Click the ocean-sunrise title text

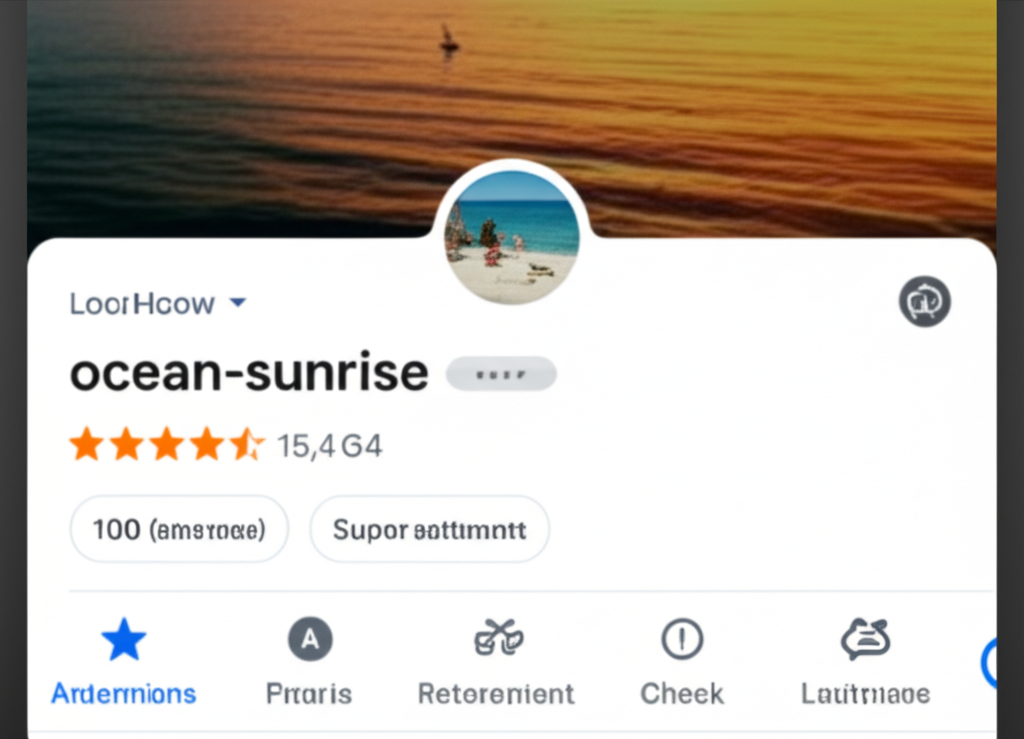(248, 373)
